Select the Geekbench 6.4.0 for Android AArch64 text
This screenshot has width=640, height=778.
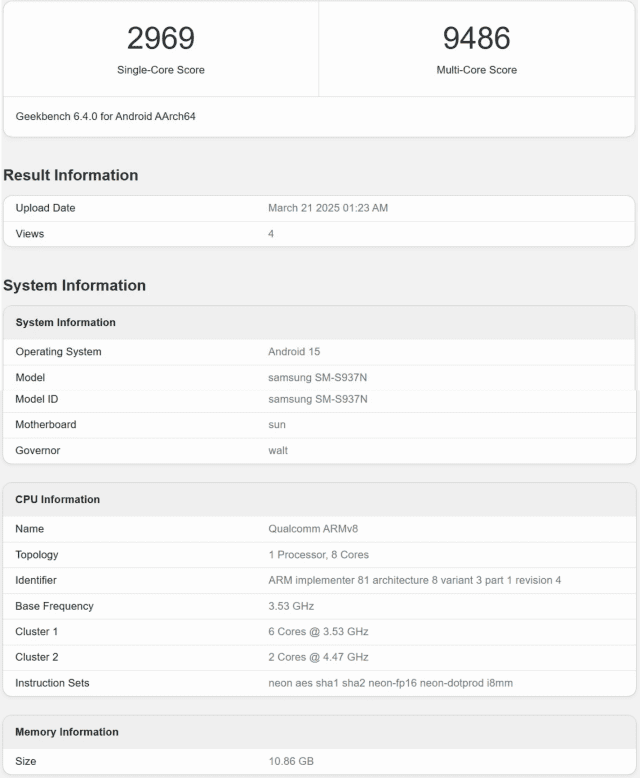106,116
